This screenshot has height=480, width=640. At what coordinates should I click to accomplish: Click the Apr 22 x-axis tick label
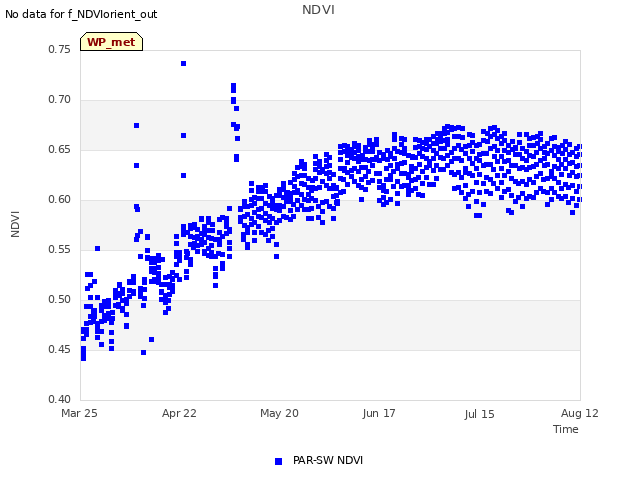[x=179, y=413]
